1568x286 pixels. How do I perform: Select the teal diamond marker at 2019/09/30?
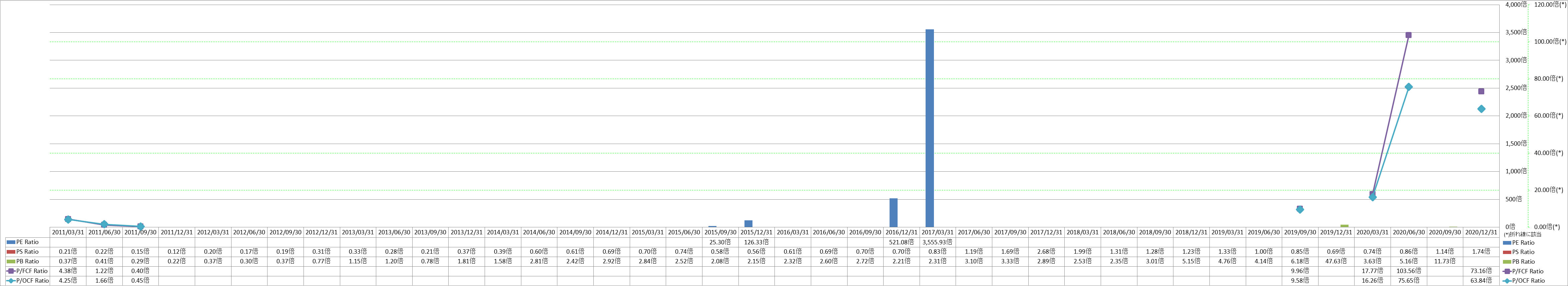[1300, 209]
